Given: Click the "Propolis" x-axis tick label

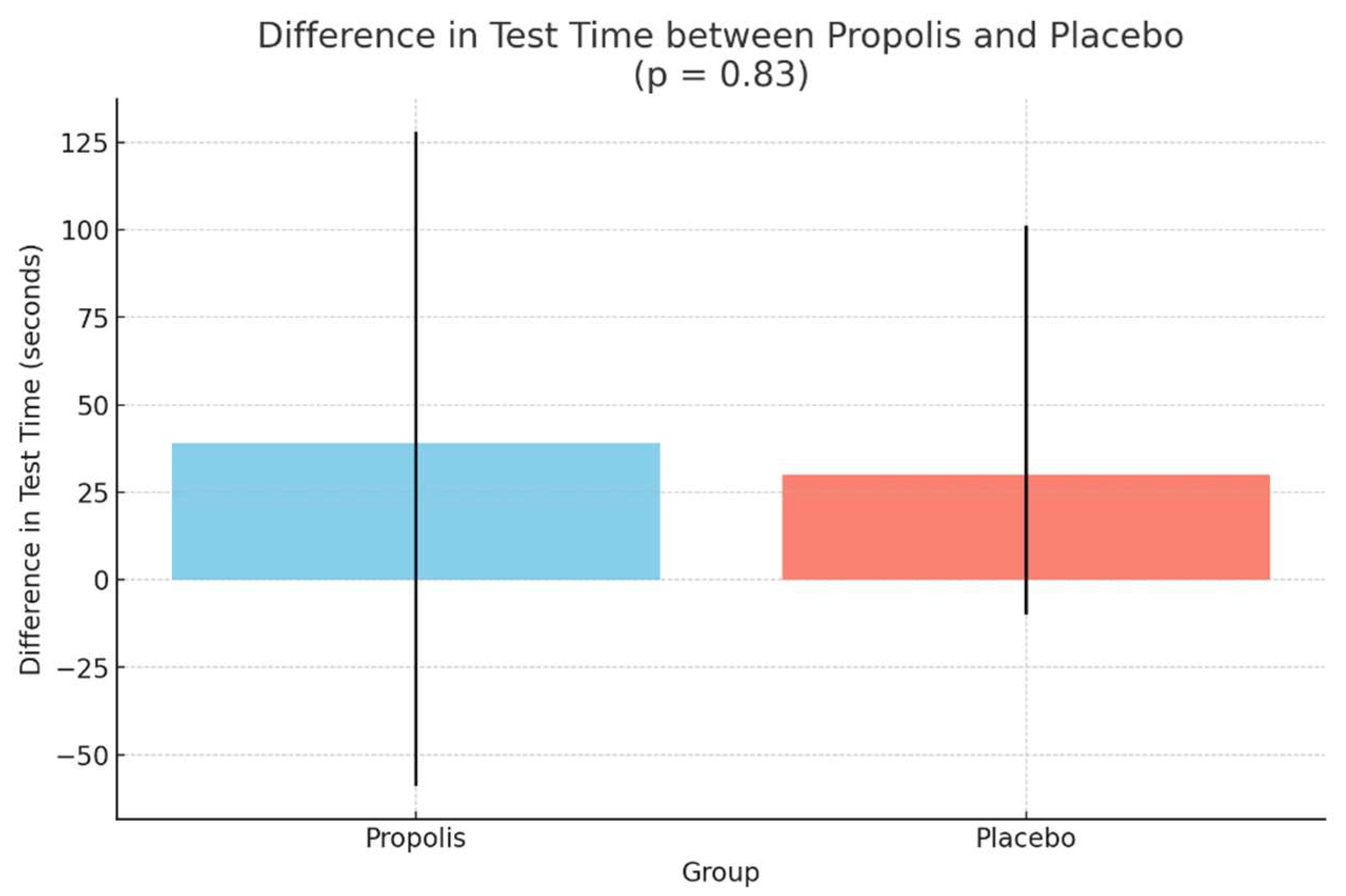Looking at the screenshot, I should [416, 838].
